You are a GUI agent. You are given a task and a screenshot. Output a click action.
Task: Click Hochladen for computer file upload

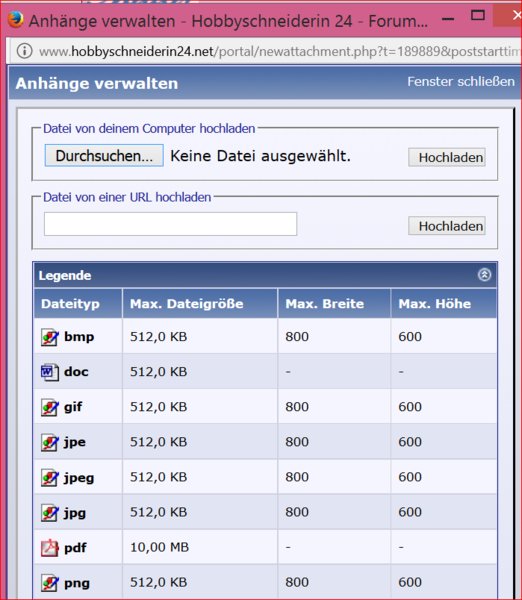point(447,157)
